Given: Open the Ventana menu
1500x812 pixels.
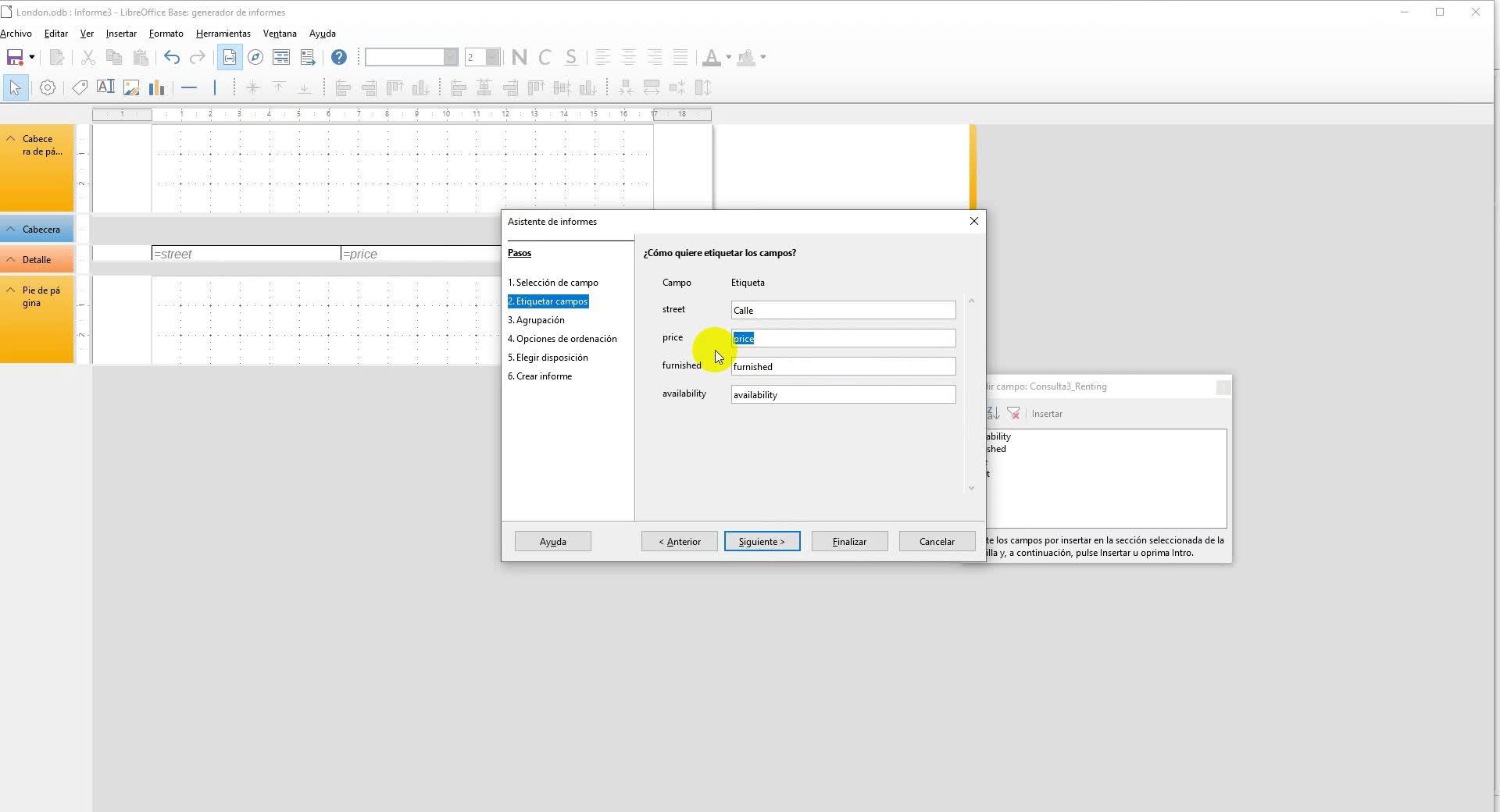Looking at the screenshot, I should (x=280, y=34).
